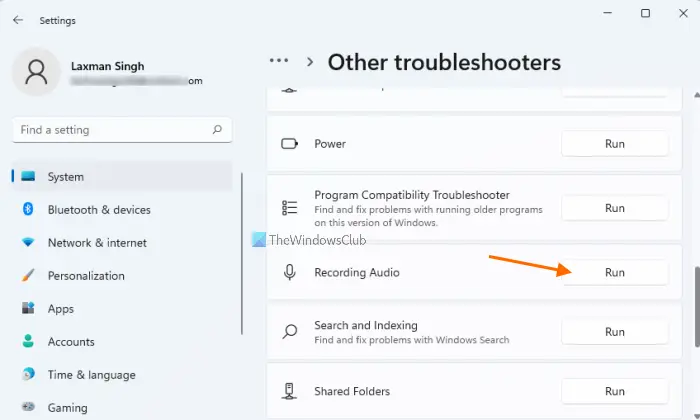Open Personalization settings
Screen dimensions: 700x420
click(x=122, y=276)
